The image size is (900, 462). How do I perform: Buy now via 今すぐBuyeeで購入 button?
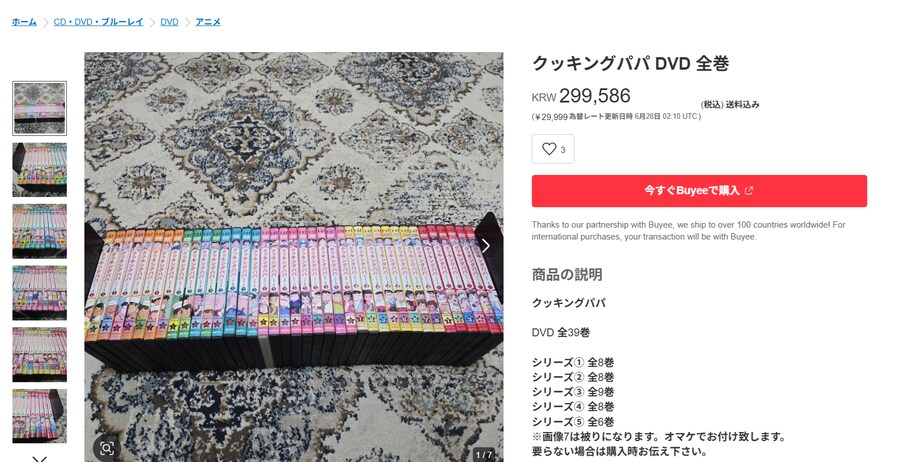click(699, 191)
